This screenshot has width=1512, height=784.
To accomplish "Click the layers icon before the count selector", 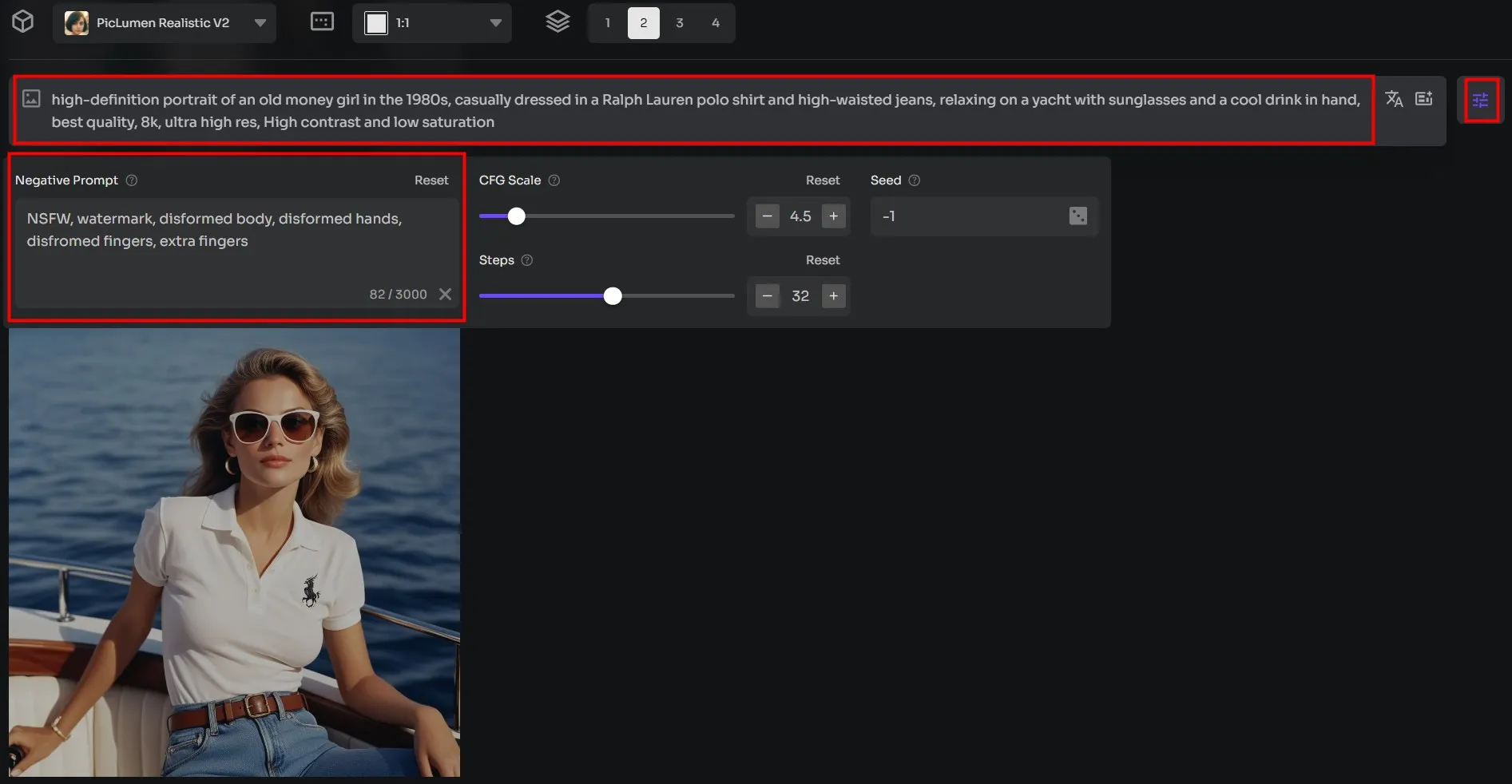I will click(x=558, y=22).
